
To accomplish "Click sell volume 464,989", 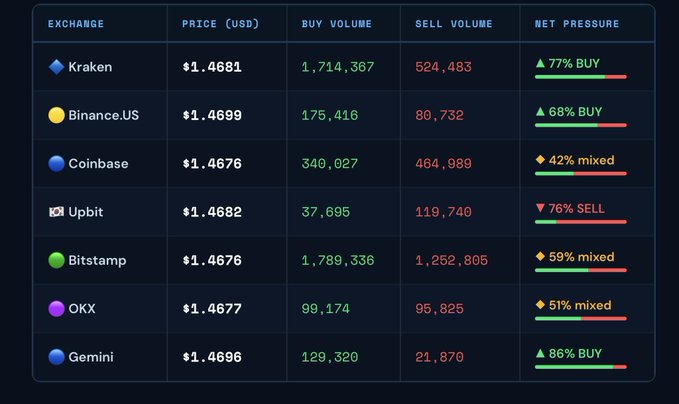I will click(x=443, y=164).
